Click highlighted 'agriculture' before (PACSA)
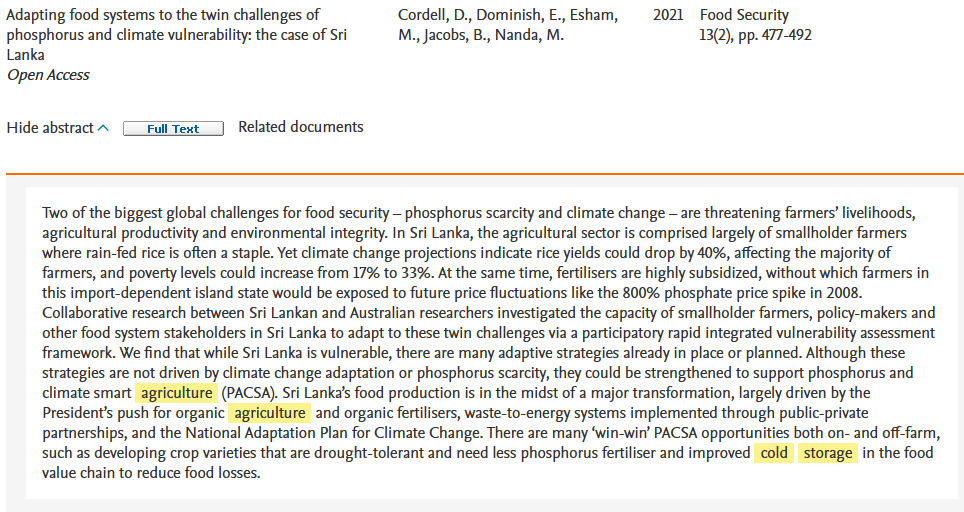 [x=176, y=393]
